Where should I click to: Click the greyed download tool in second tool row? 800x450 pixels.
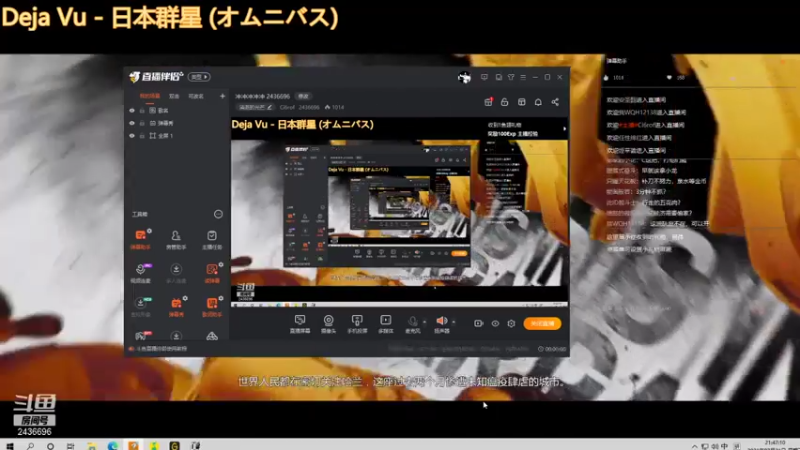tap(176, 273)
